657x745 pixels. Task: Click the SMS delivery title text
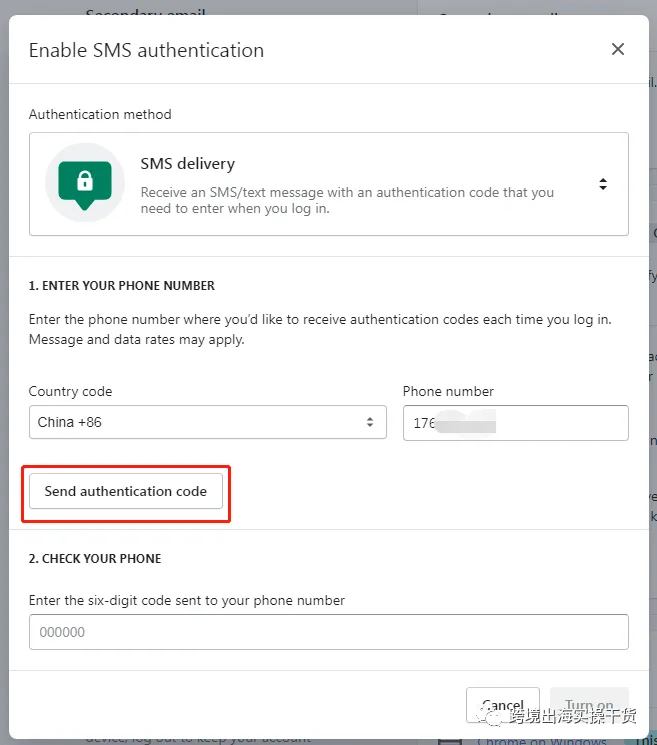point(188,163)
